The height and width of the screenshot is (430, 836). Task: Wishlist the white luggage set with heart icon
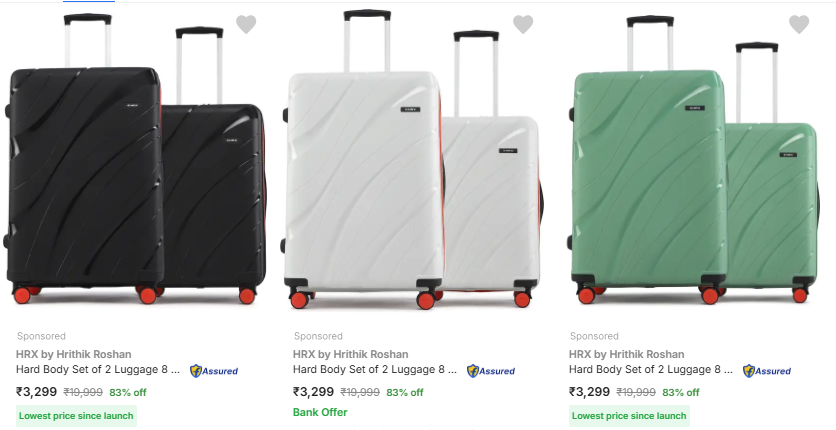pyautogui.click(x=523, y=24)
